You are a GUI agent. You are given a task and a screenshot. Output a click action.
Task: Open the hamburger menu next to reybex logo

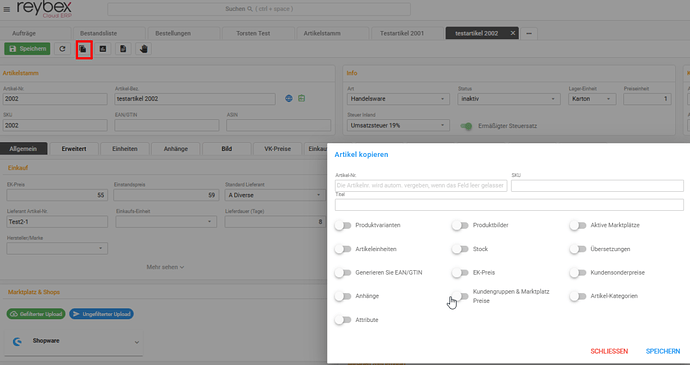coord(7,9)
